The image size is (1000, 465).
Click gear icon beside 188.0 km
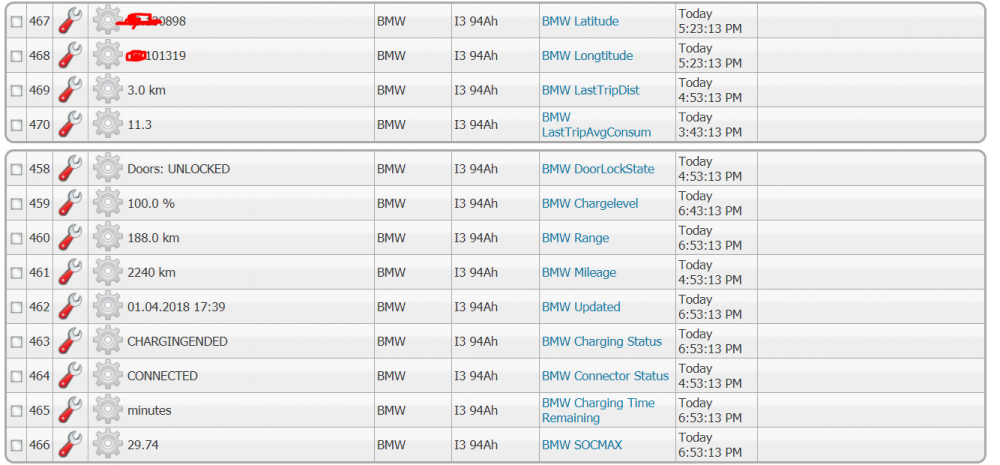click(107, 238)
